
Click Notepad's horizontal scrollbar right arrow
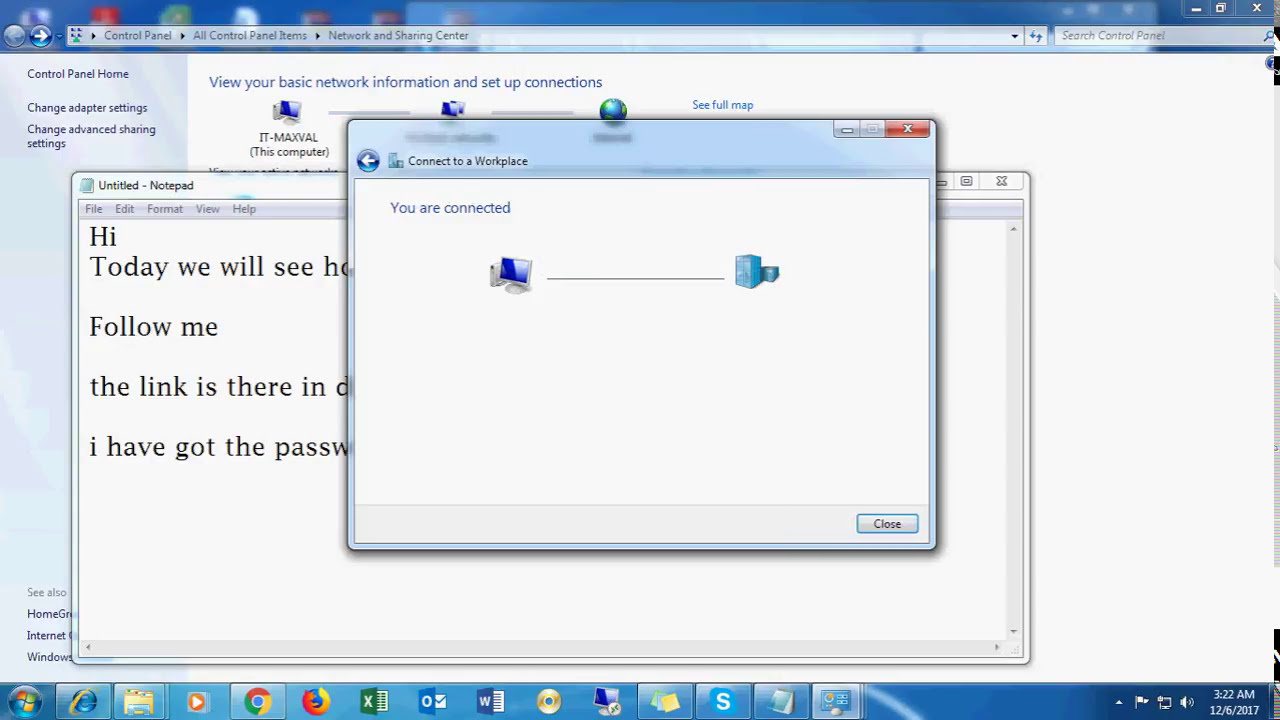pyautogui.click(x=997, y=647)
